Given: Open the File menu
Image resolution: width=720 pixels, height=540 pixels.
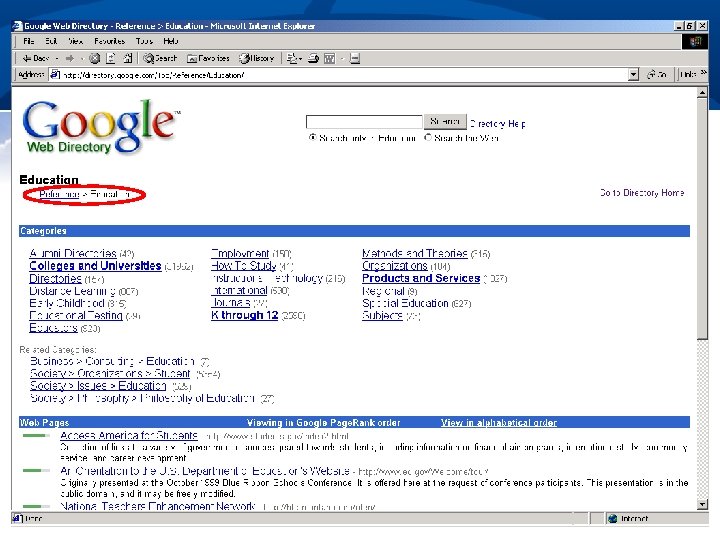Looking at the screenshot, I should pyautogui.click(x=28, y=41).
